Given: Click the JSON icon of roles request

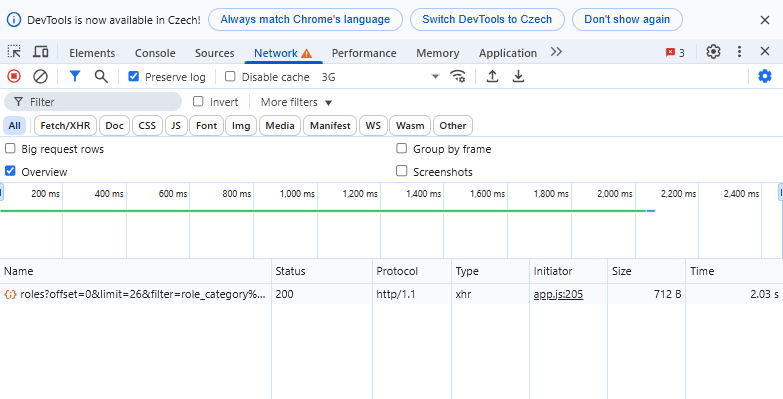Looking at the screenshot, I should coord(10,295).
